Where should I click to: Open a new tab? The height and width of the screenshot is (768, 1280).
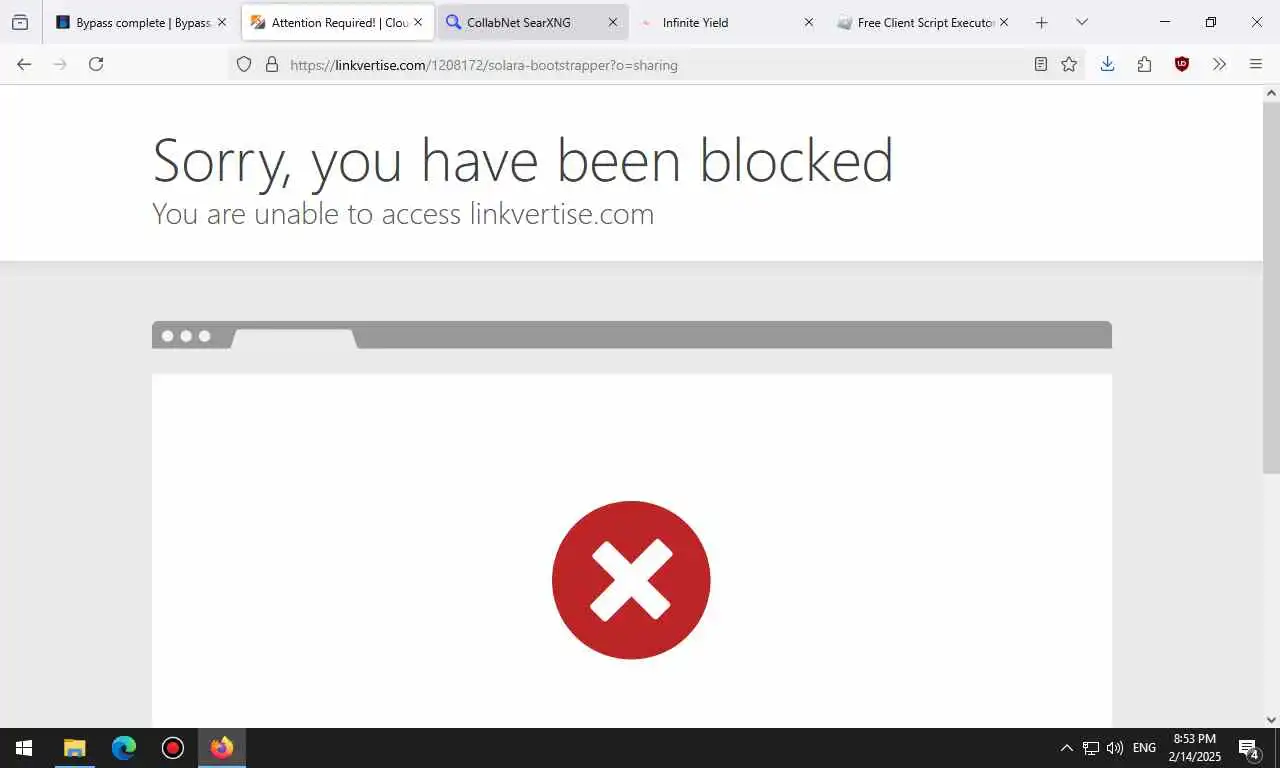1041,22
